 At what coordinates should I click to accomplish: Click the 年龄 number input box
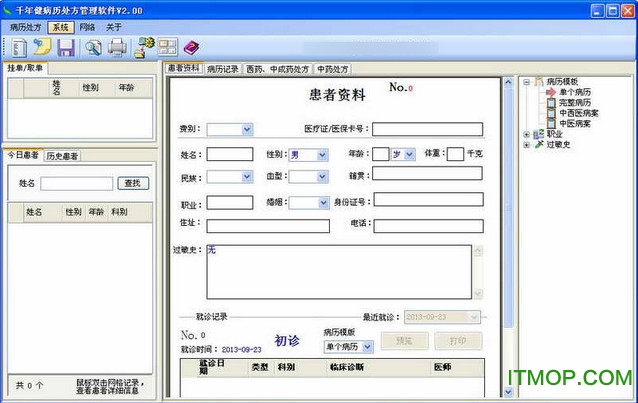pyautogui.click(x=380, y=154)
